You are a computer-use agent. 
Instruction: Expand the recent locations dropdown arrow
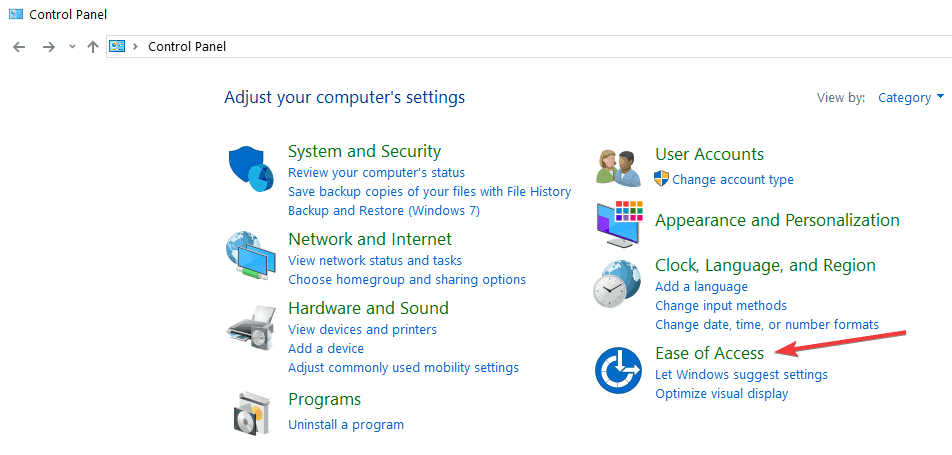[72, 47]
